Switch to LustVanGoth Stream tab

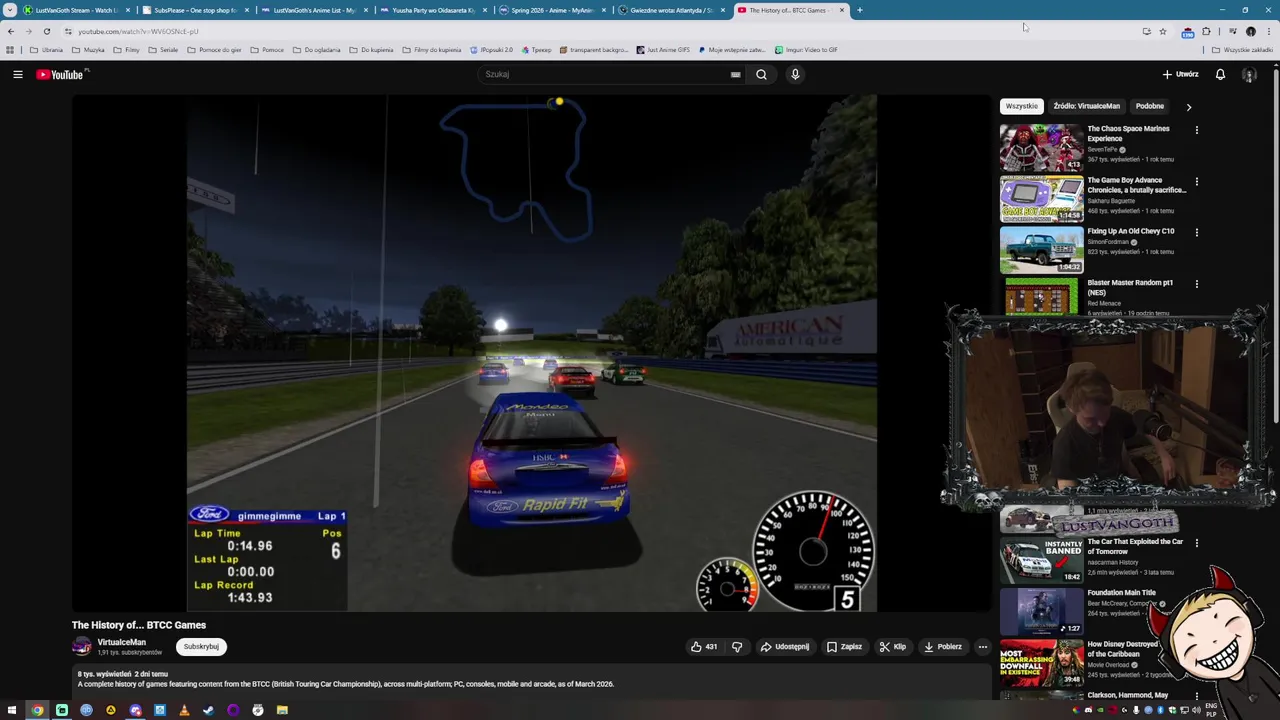pos(70,10)
